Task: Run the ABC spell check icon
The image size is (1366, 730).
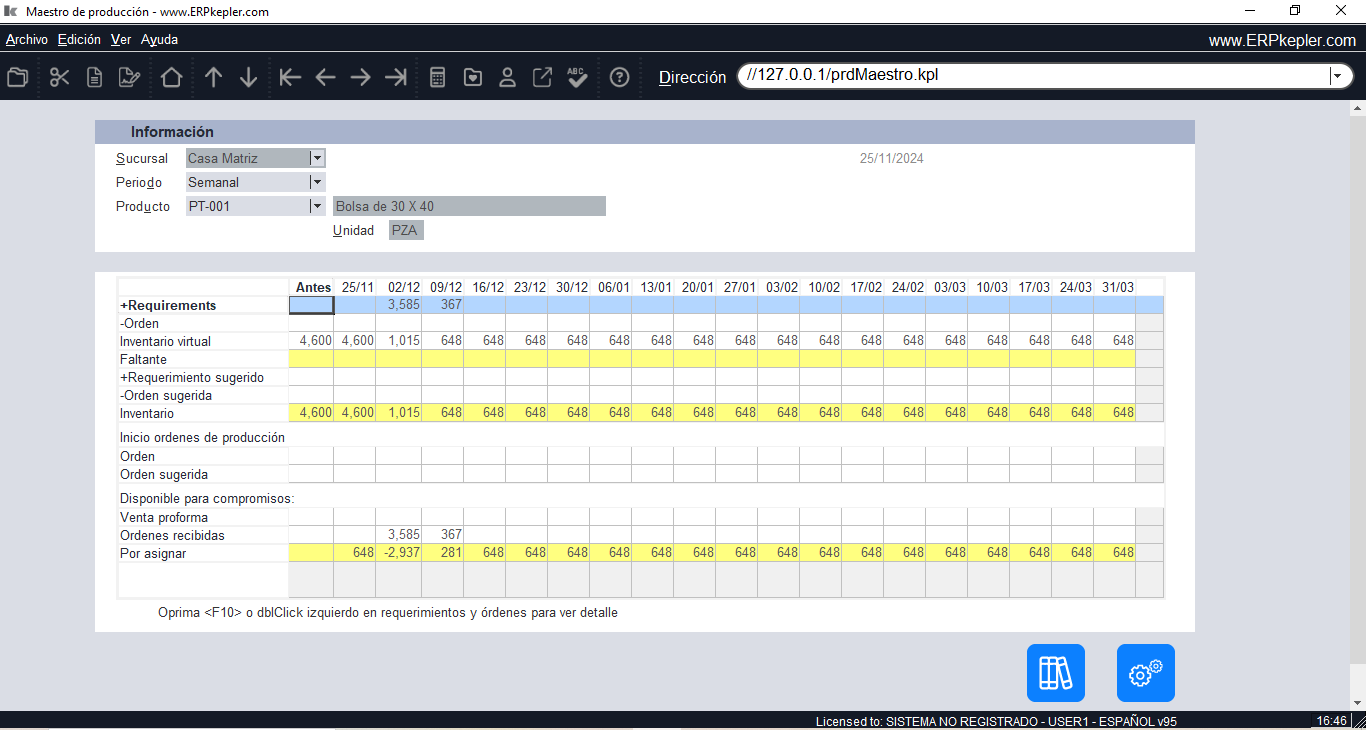Action: (x=577, y=77)
